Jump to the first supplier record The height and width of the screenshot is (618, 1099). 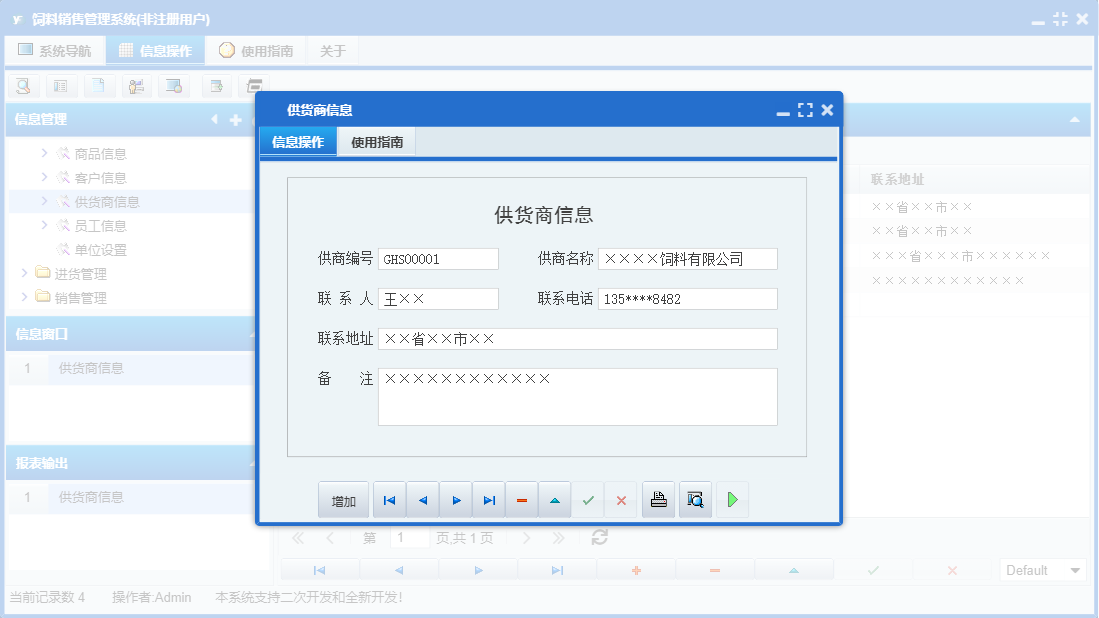tap(389, 499)
